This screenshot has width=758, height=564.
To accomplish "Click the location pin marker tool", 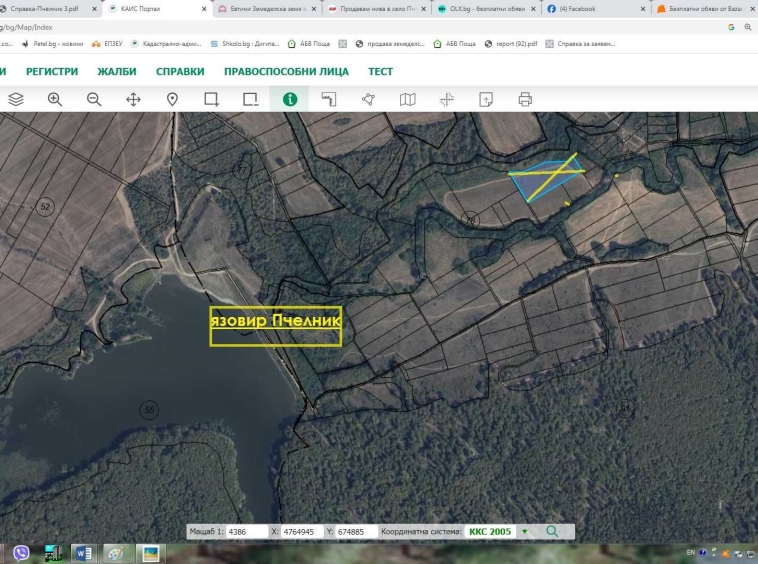I will tap(172, 99).
